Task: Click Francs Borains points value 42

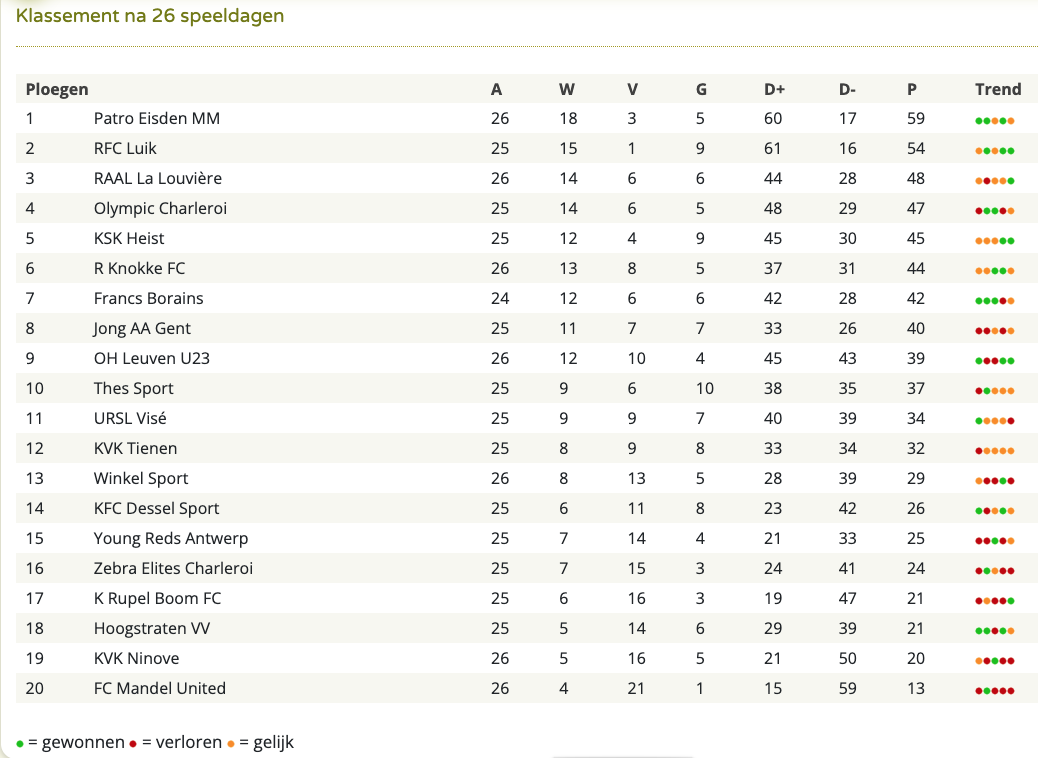Action: coord(916,299)
